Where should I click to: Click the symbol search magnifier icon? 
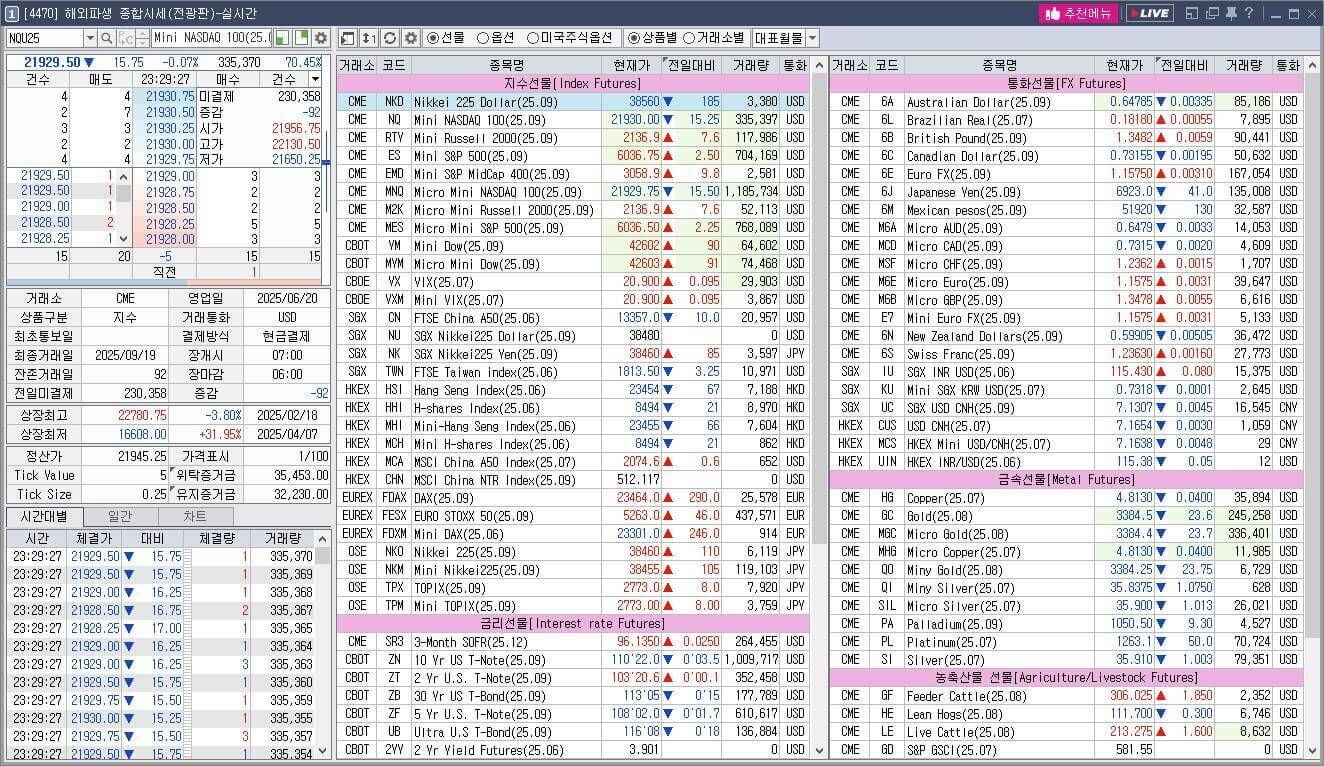(106, 38)
